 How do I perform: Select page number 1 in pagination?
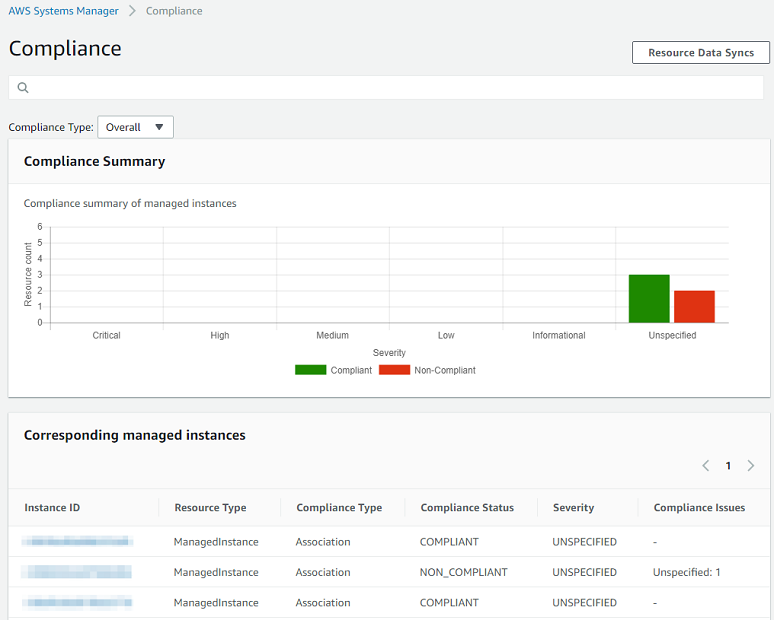pos(728,466)
